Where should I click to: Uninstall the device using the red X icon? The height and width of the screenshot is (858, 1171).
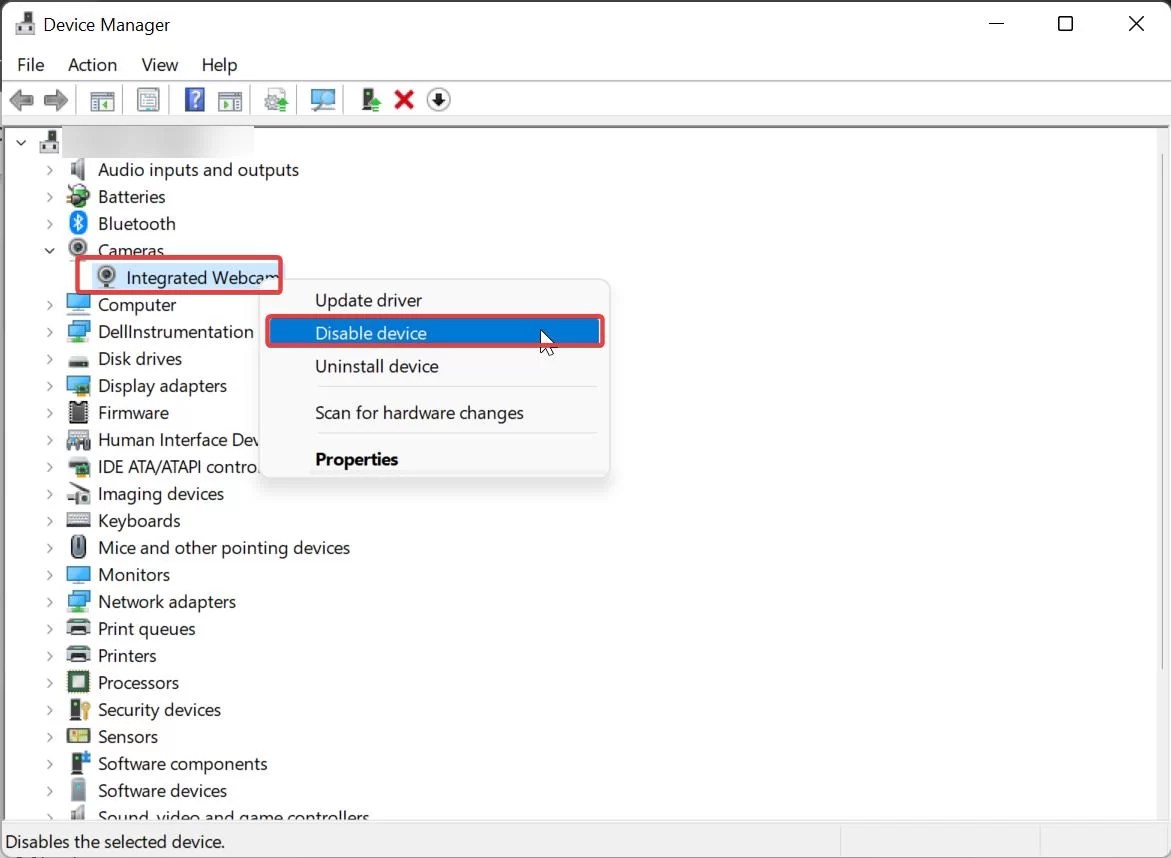click(x=403, y=99)
